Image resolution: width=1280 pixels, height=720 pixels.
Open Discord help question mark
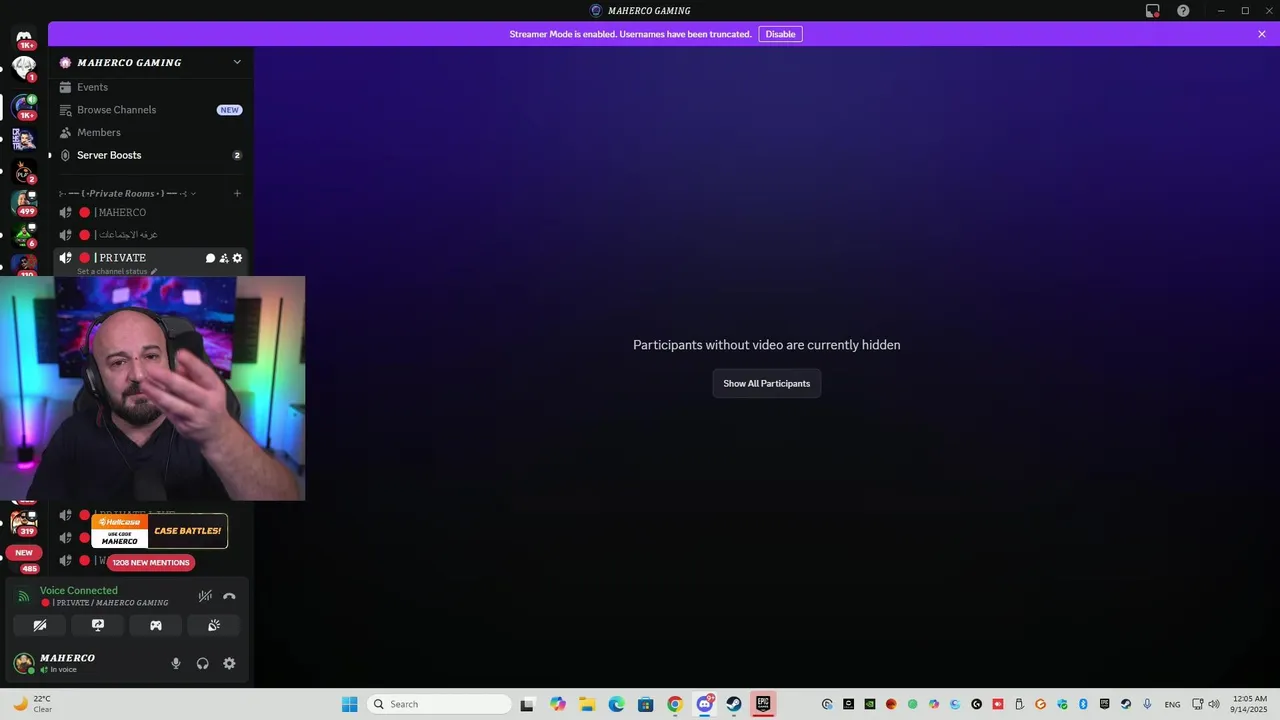pos(1183,11)
